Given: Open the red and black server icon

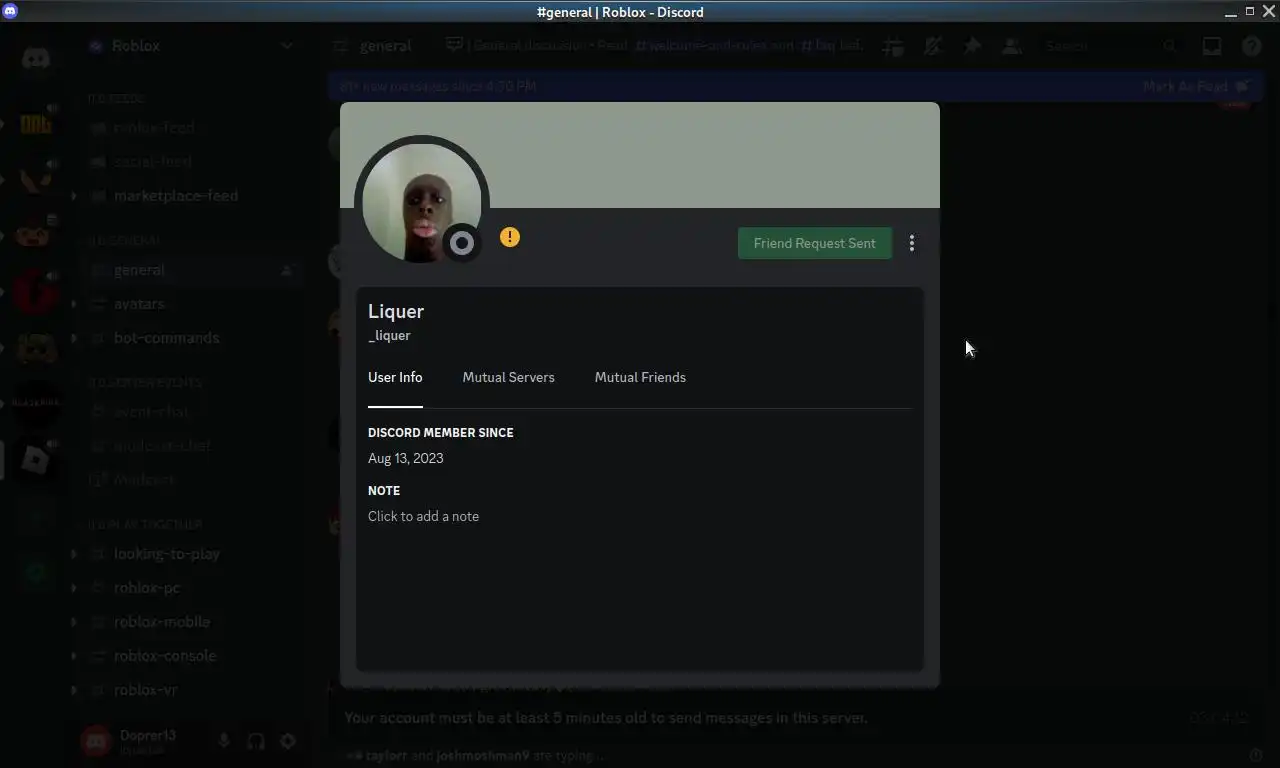Looking at the screenshot, I should point(36,292).
